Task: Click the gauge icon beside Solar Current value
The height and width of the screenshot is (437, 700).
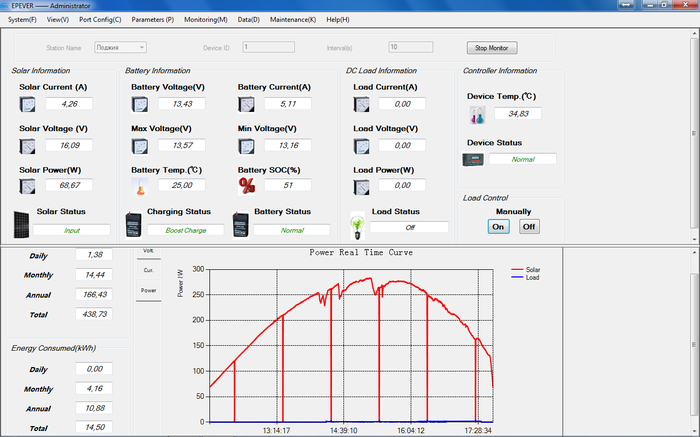Action: click(28, 104)
